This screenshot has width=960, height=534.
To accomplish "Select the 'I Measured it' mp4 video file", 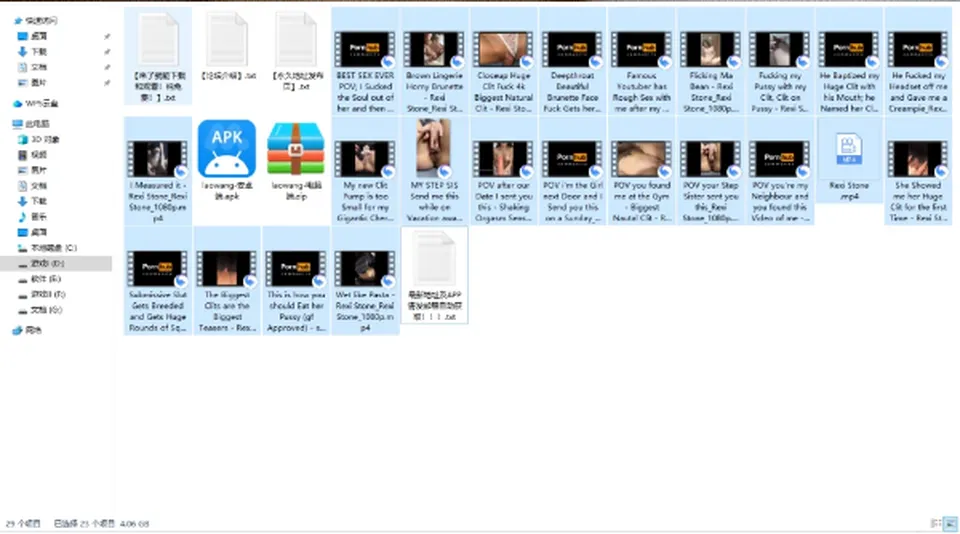I will 158,171.
